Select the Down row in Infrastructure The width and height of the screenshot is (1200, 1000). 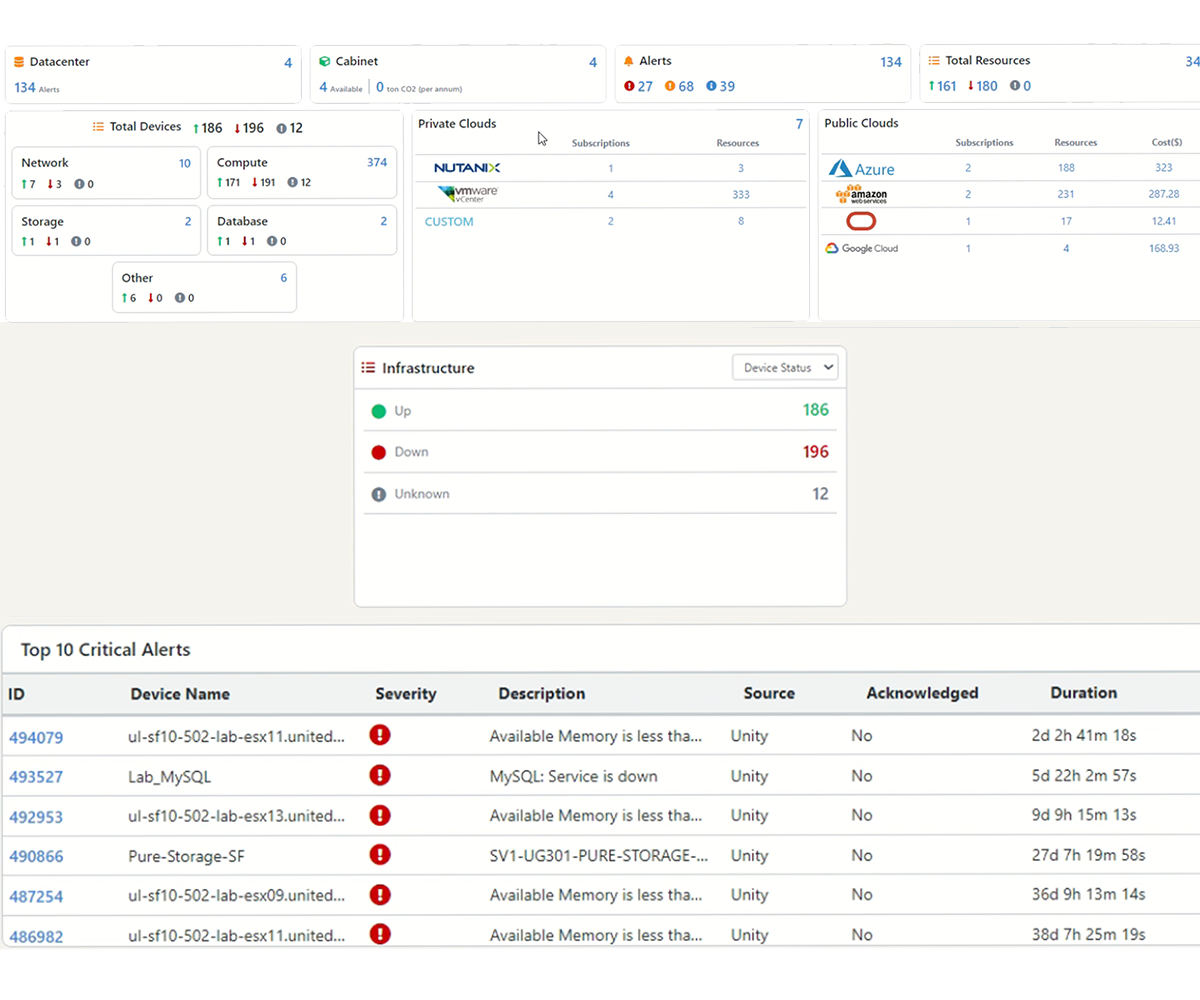click(600, 452)
